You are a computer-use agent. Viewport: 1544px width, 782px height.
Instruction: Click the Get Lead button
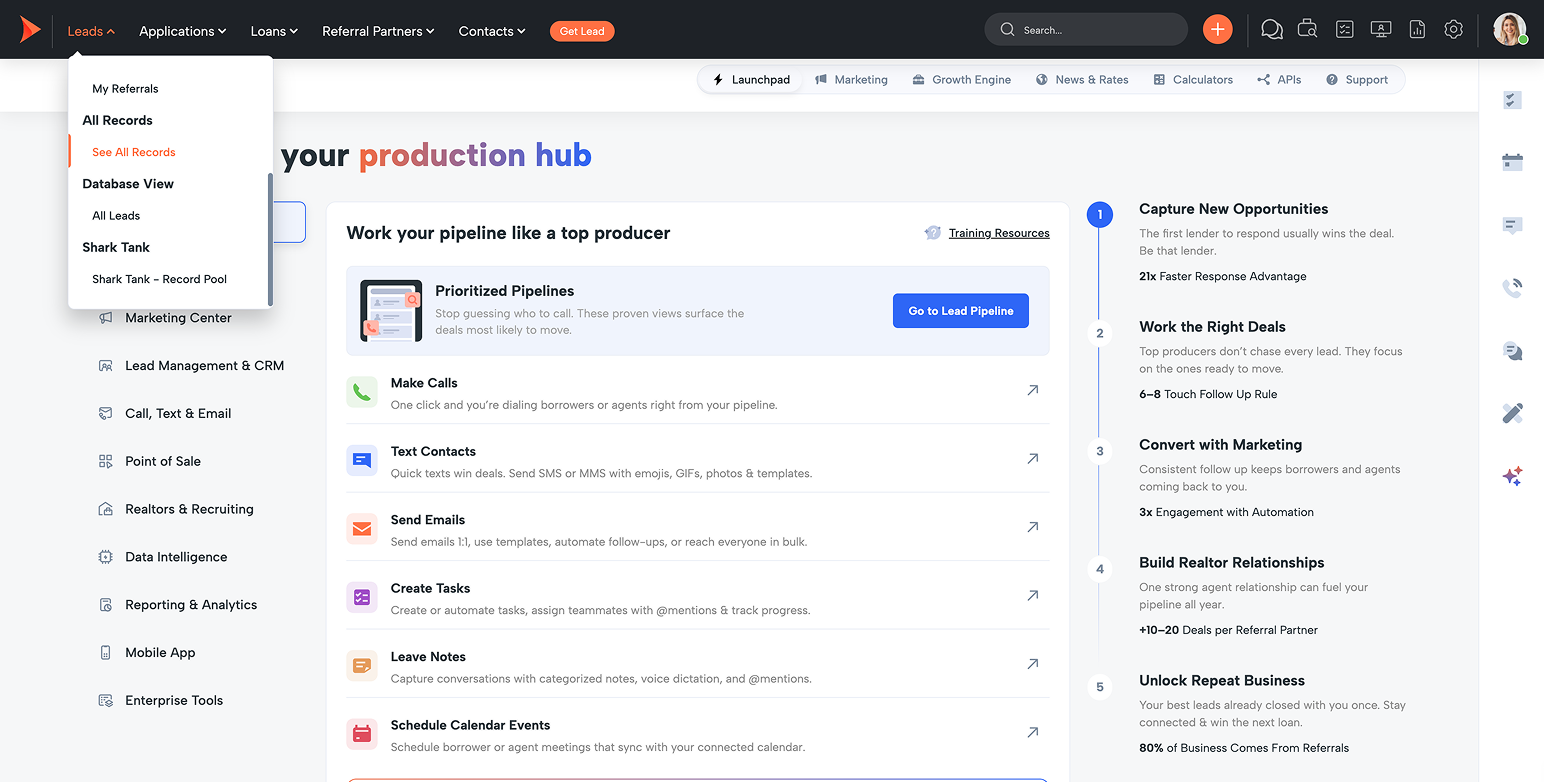point(582,31)
